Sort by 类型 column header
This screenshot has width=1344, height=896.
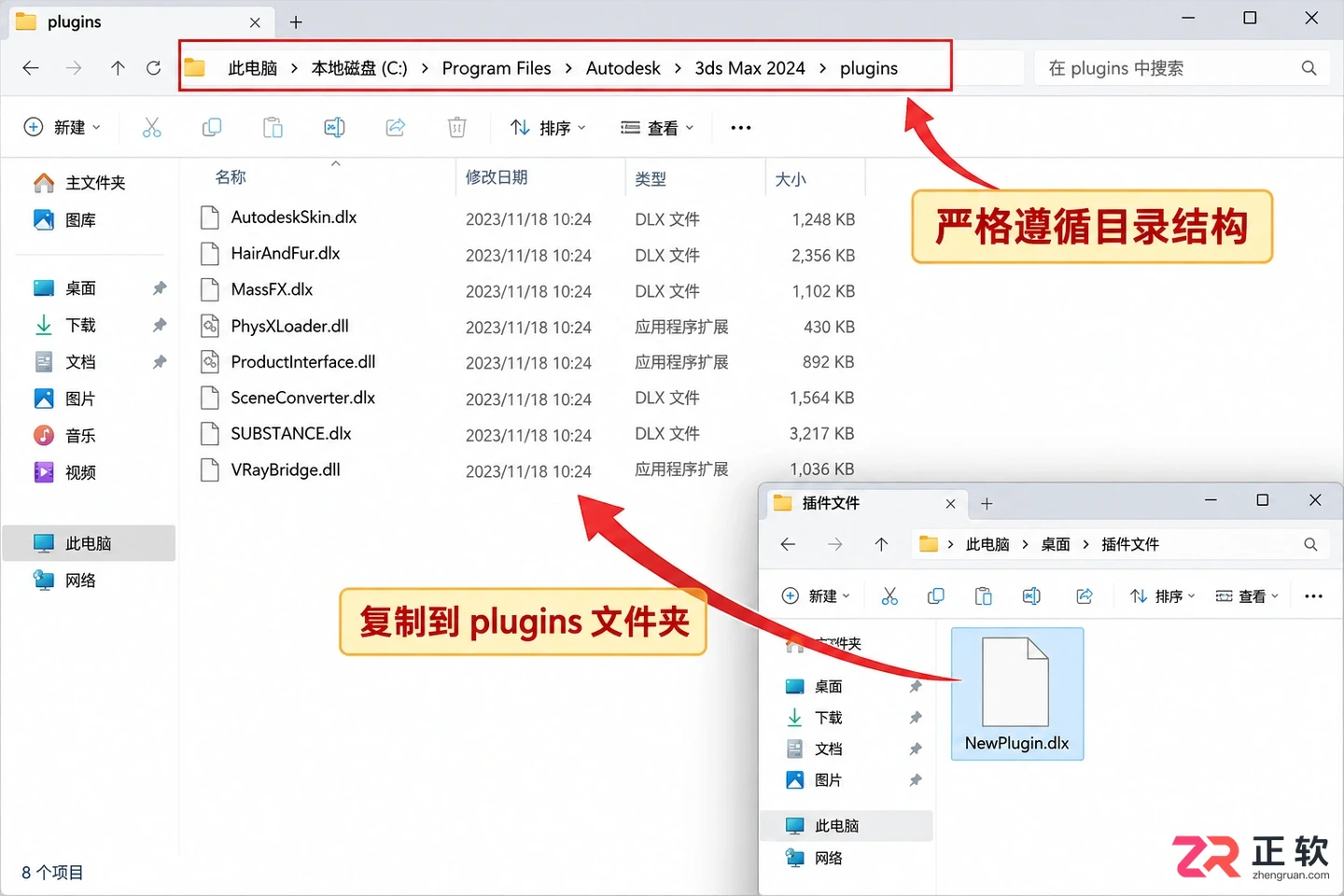point(651,178)
